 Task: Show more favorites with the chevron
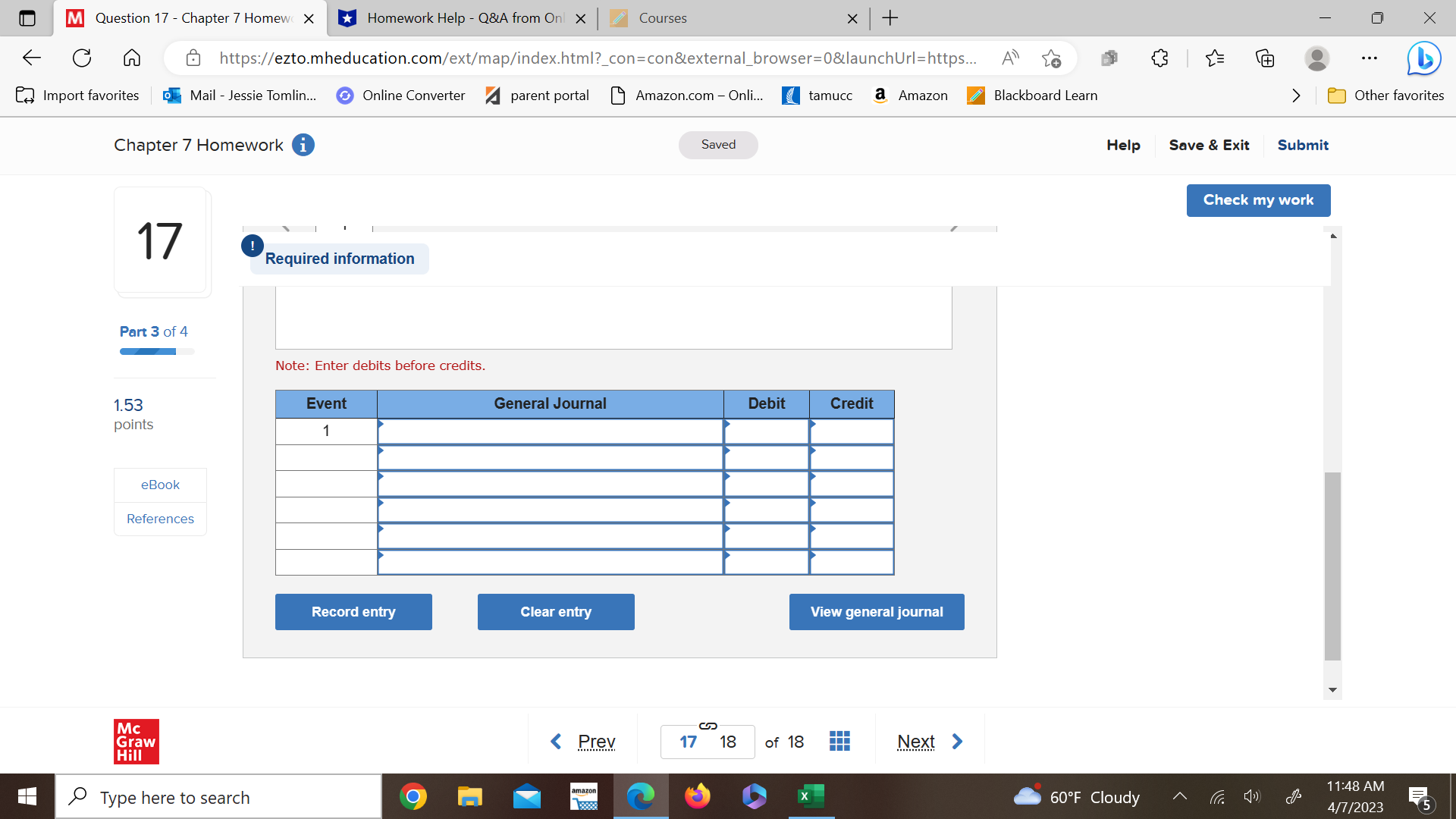(x=1295, y=96)
